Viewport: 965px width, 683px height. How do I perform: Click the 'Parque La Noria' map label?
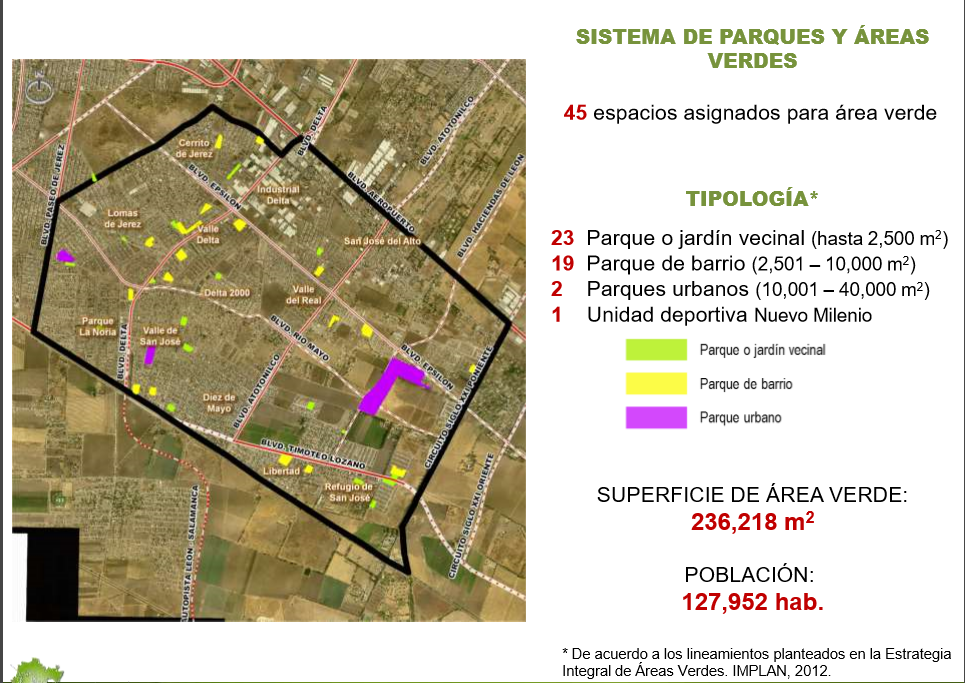(x=97, y=326)
